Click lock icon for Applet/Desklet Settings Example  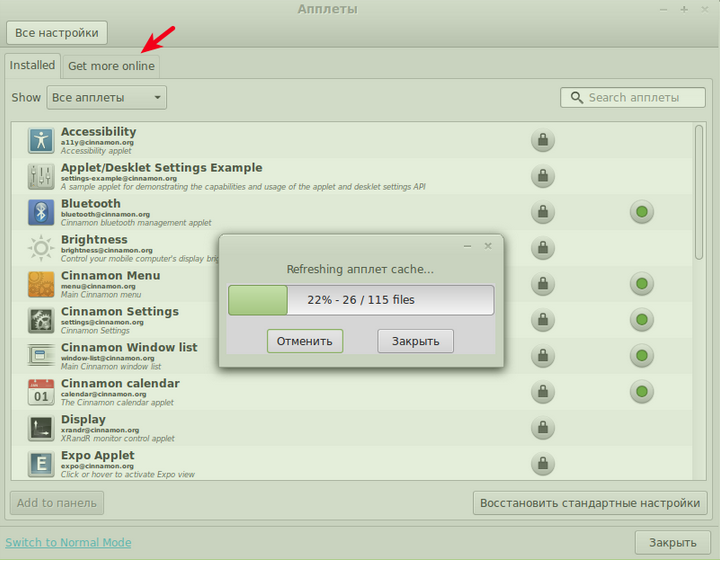point(543,176)
